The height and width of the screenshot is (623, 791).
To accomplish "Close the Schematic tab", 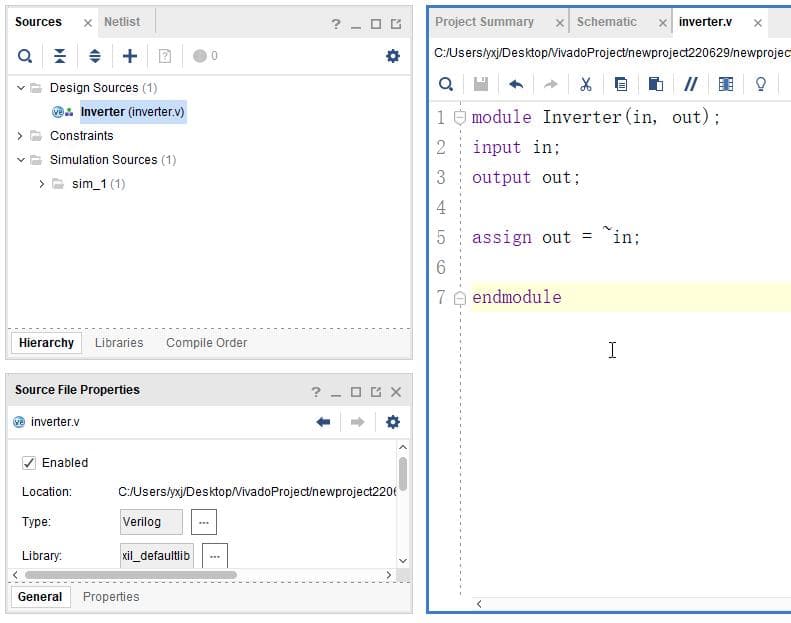I will coord(663,23).
